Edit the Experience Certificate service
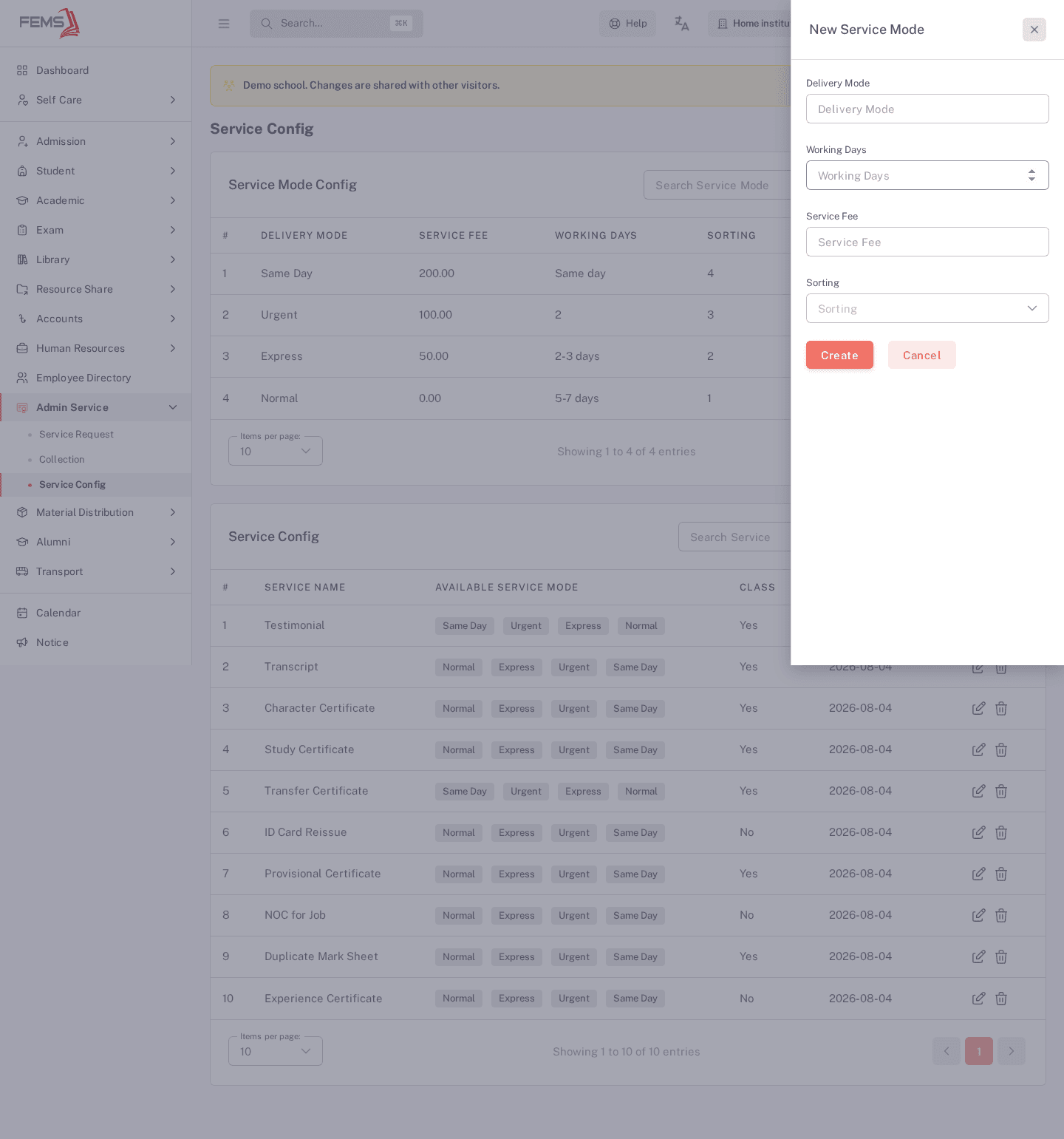The image size is (1064, 1139). click(978, 998)
